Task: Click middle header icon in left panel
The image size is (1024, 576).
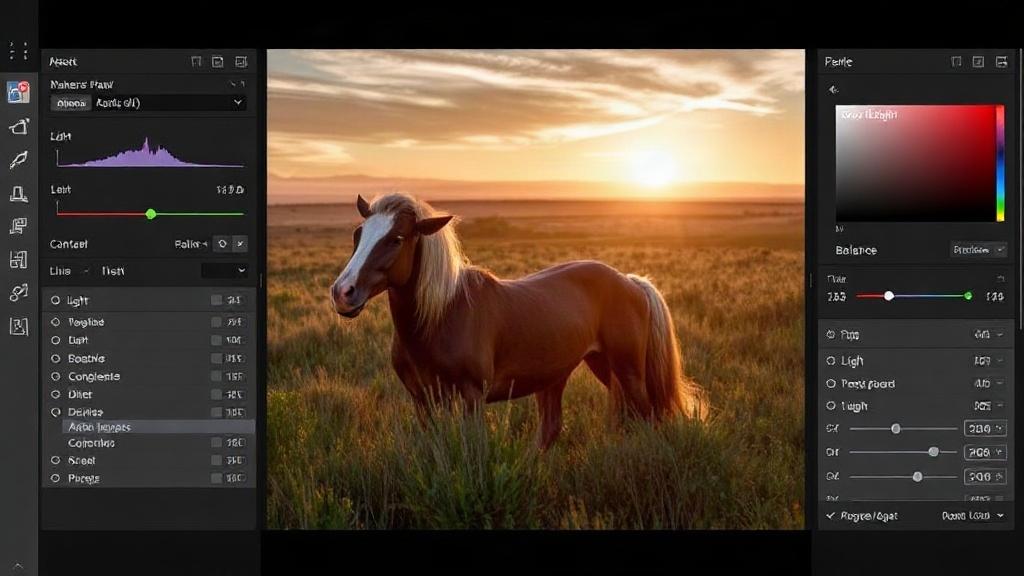Action: [x=217, y=61]
